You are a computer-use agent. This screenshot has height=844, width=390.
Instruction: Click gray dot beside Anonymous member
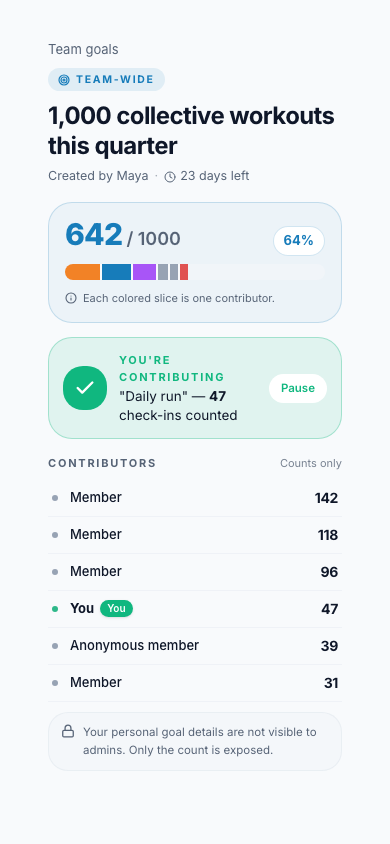pyautogui.click(x=55, y=646)
